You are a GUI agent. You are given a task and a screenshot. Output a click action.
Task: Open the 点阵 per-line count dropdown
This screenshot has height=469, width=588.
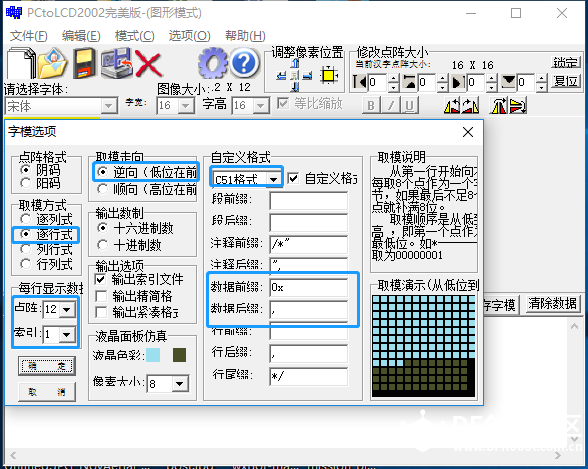(x=67, y=309)
